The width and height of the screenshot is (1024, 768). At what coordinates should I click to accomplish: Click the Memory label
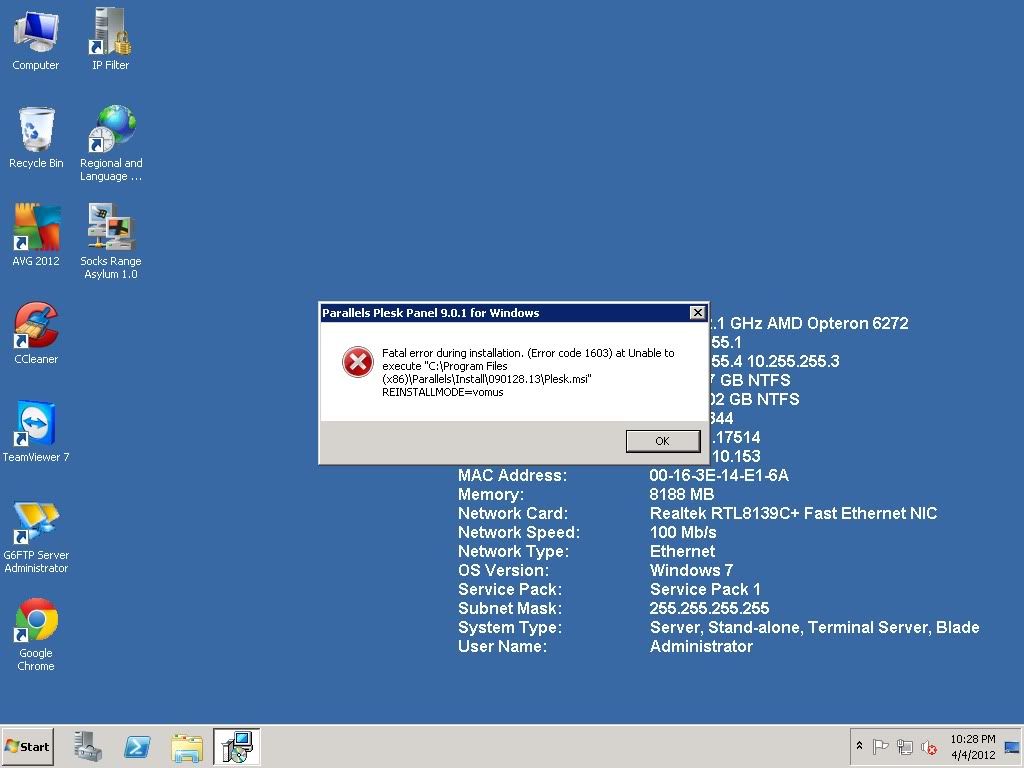[491, 494]
